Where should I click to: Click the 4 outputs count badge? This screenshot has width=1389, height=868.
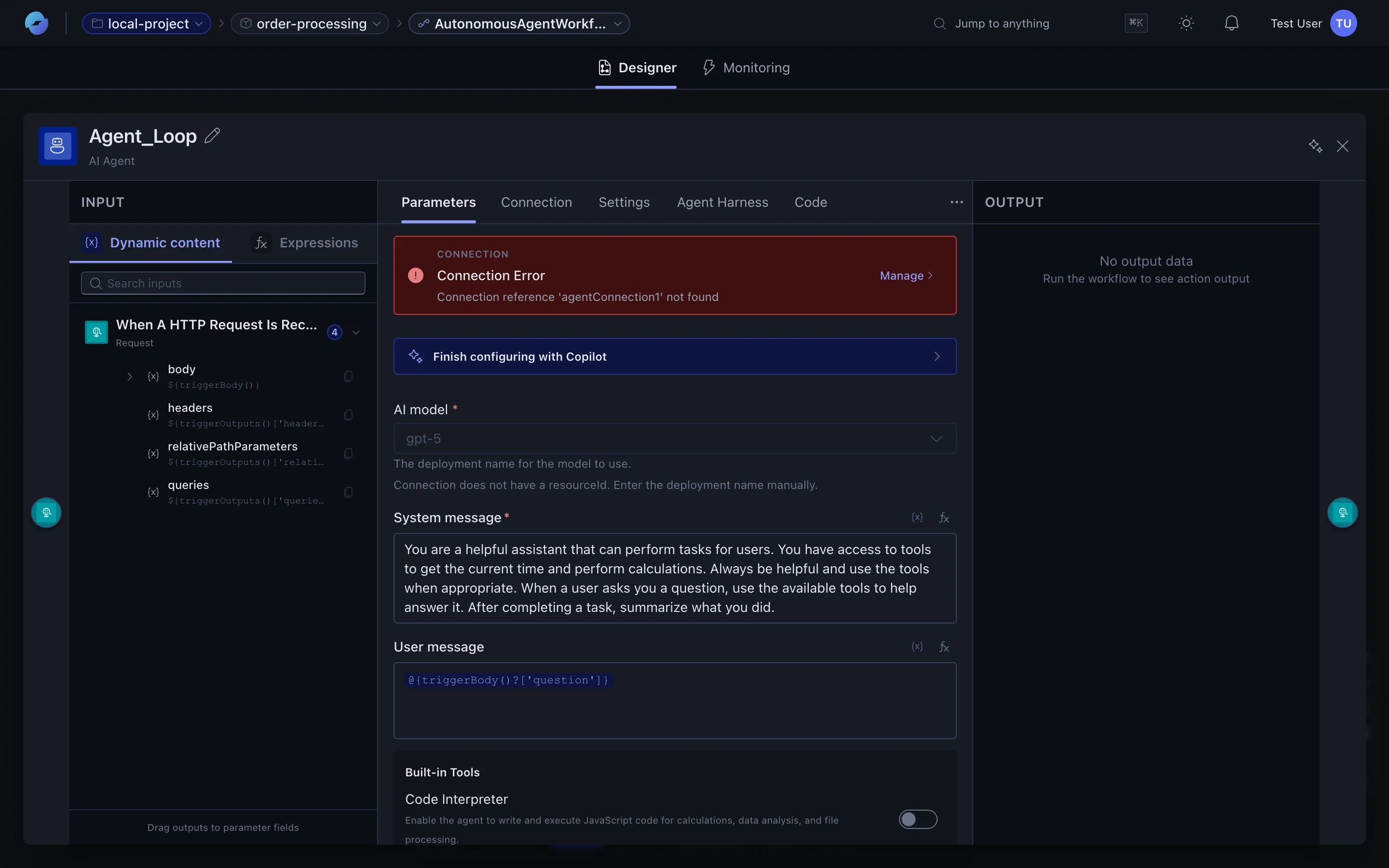click(335, 332)
